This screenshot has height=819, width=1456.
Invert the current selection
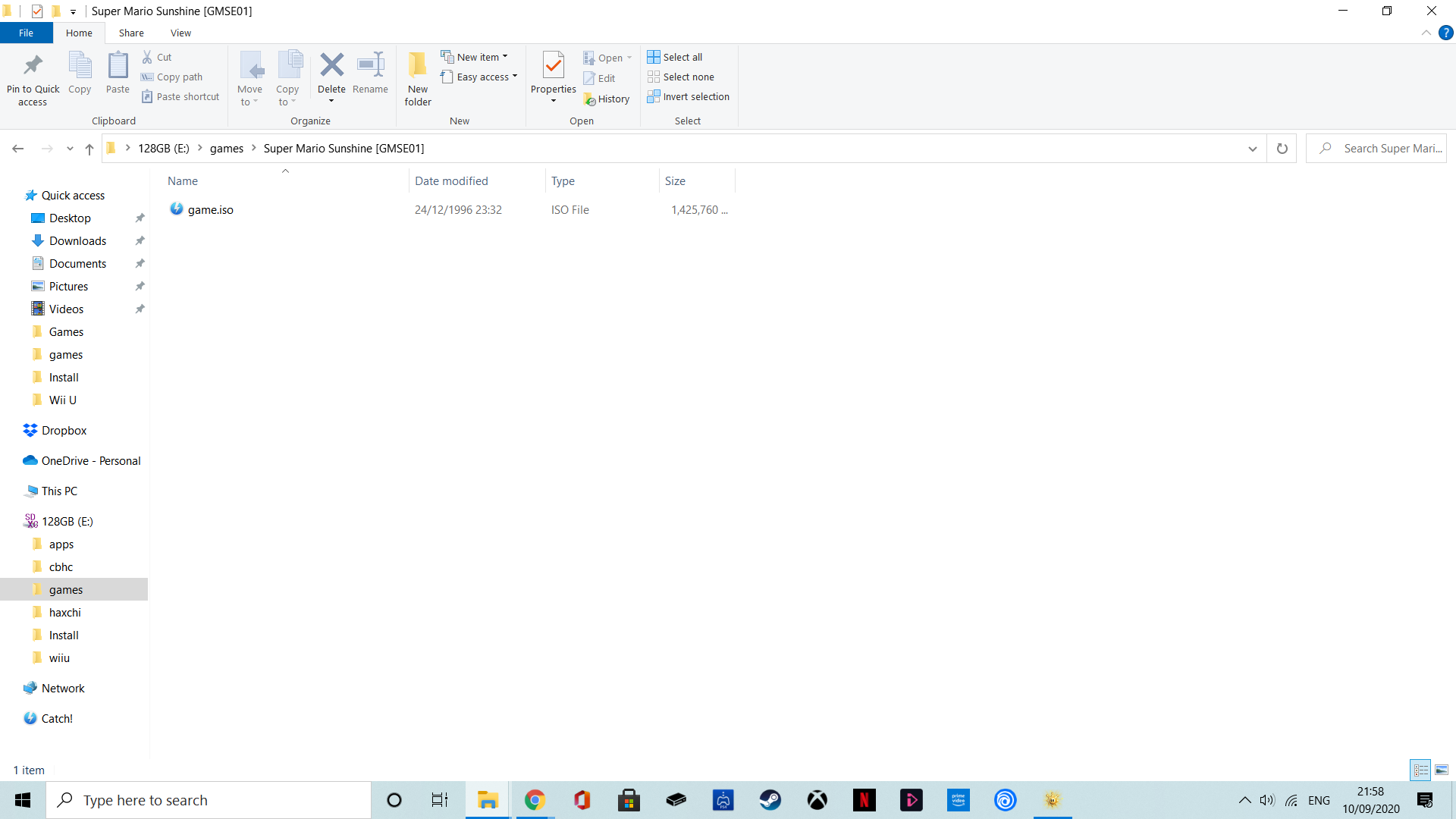click(689, 96)
